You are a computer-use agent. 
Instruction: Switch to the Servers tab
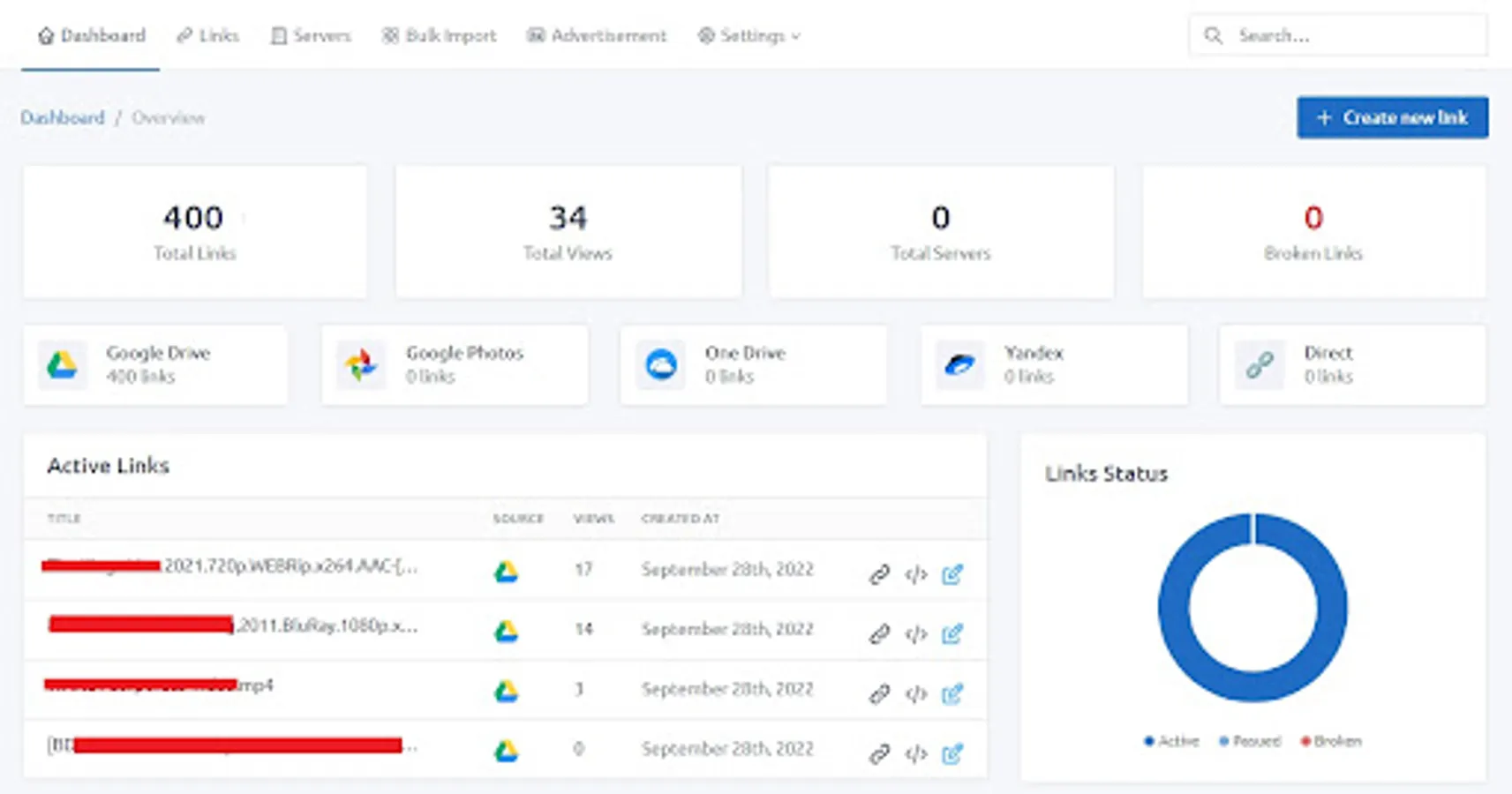(x=311, y=36)
